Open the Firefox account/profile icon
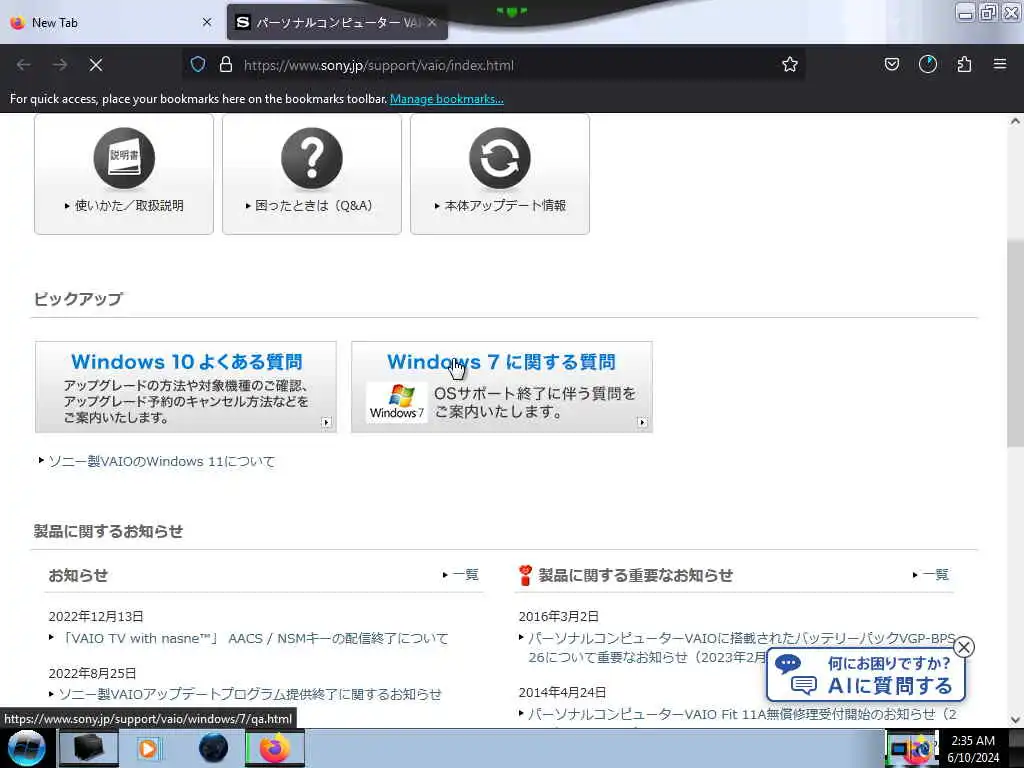The image size is (1024, 768). point(928,65)
